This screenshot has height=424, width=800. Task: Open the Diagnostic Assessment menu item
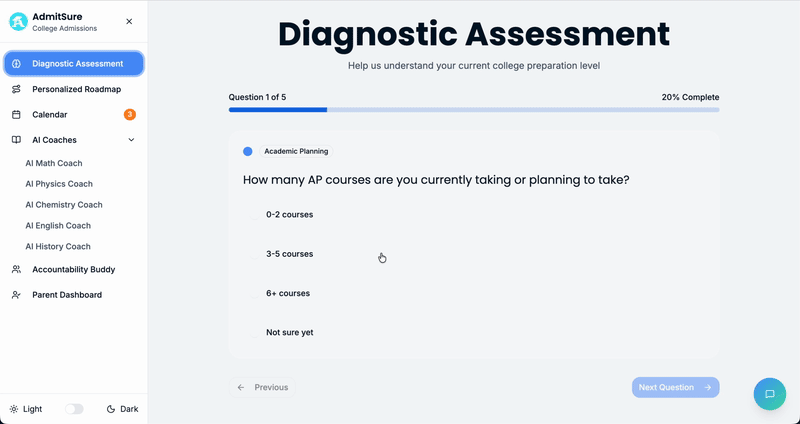(x=74, y=64)
